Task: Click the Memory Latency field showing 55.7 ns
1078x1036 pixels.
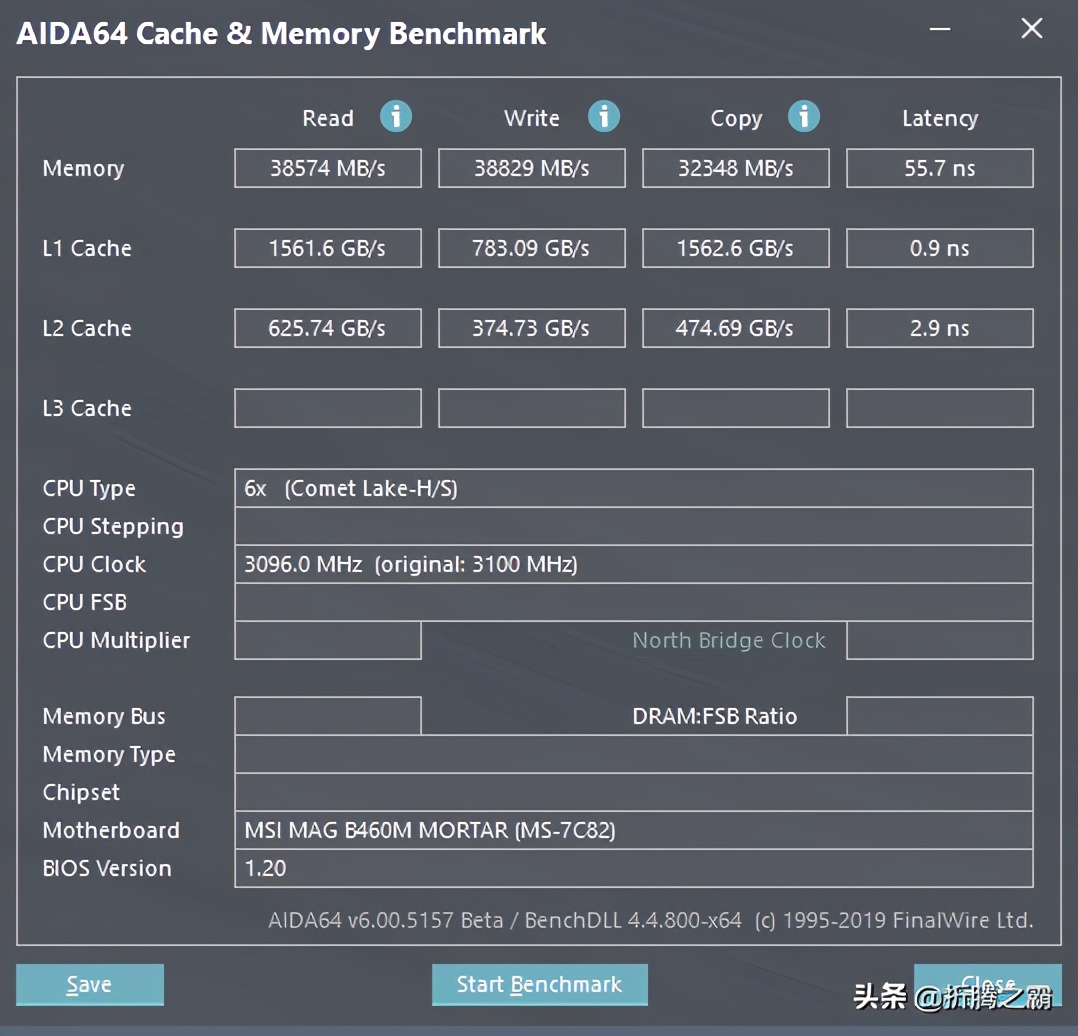Action: pyautogui.click(x=939, y=168)
